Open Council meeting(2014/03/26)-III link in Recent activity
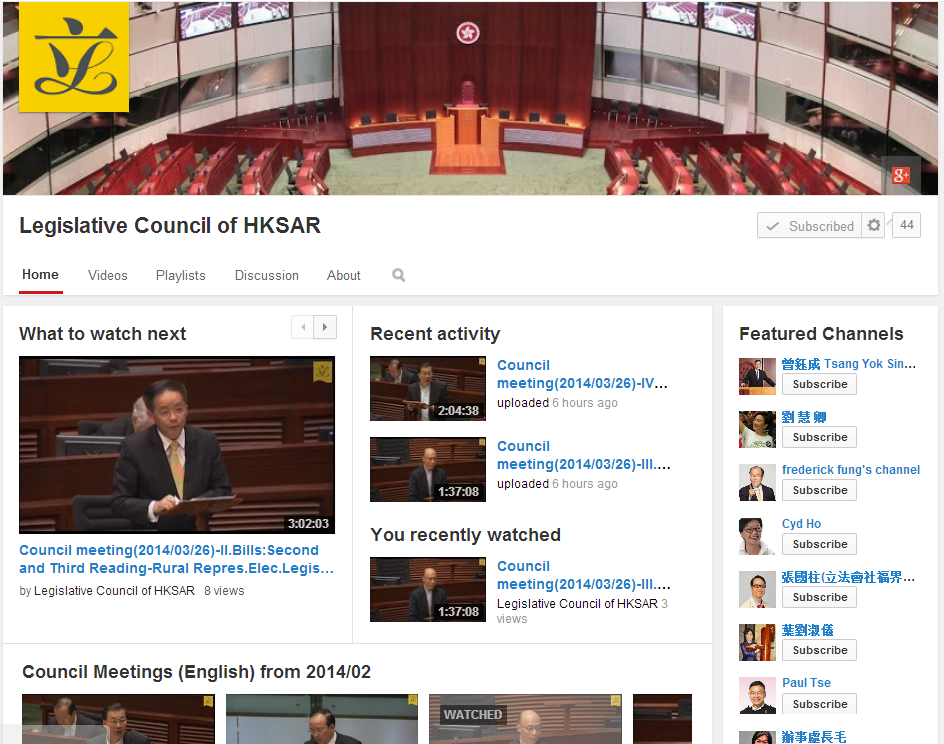 (583, 455)
